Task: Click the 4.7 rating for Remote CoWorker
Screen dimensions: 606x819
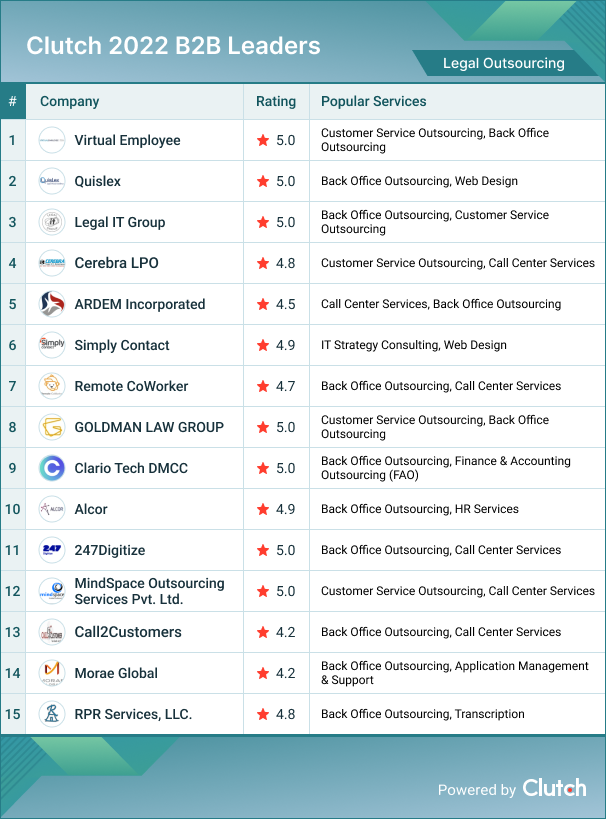Action: (x=286, y=386)
